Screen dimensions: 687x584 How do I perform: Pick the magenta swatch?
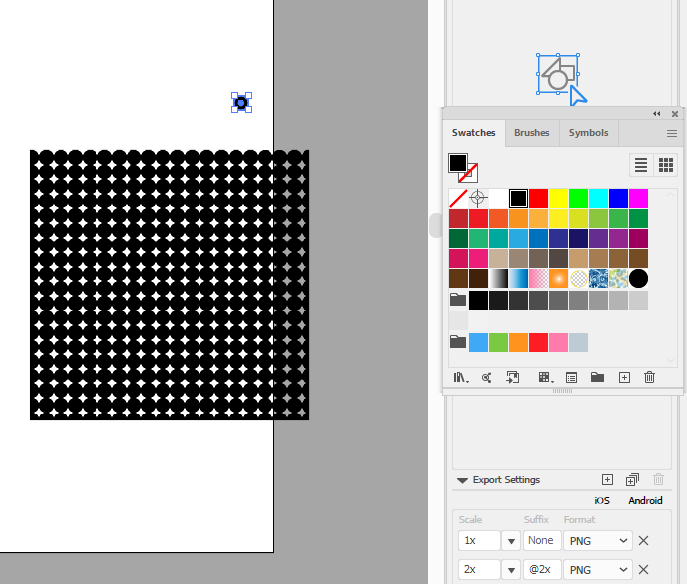638,198
